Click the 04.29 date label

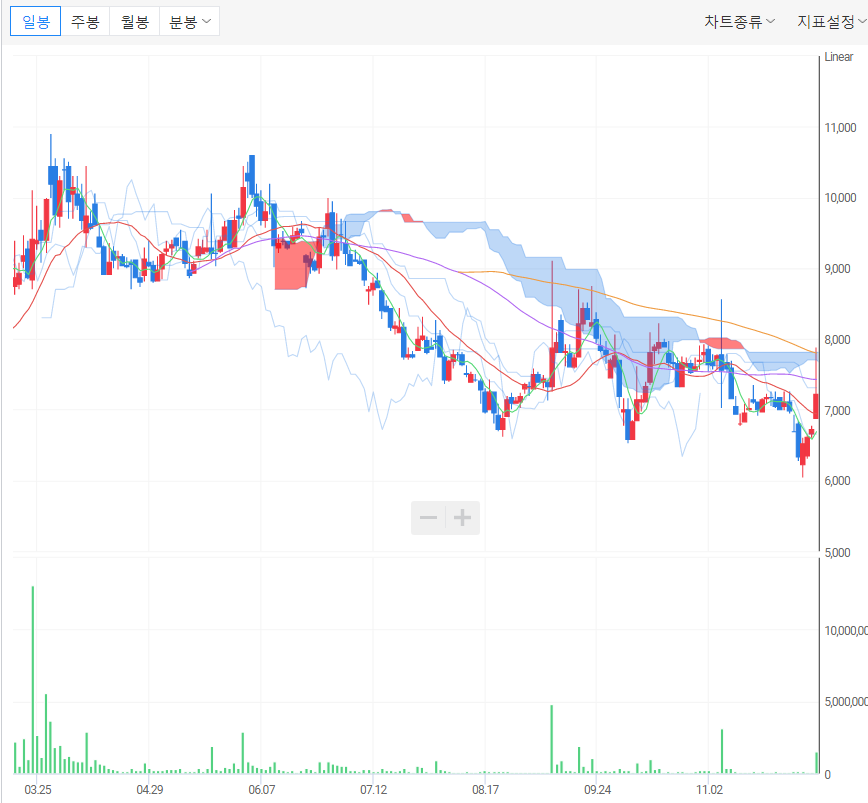[x=149, y=789]
